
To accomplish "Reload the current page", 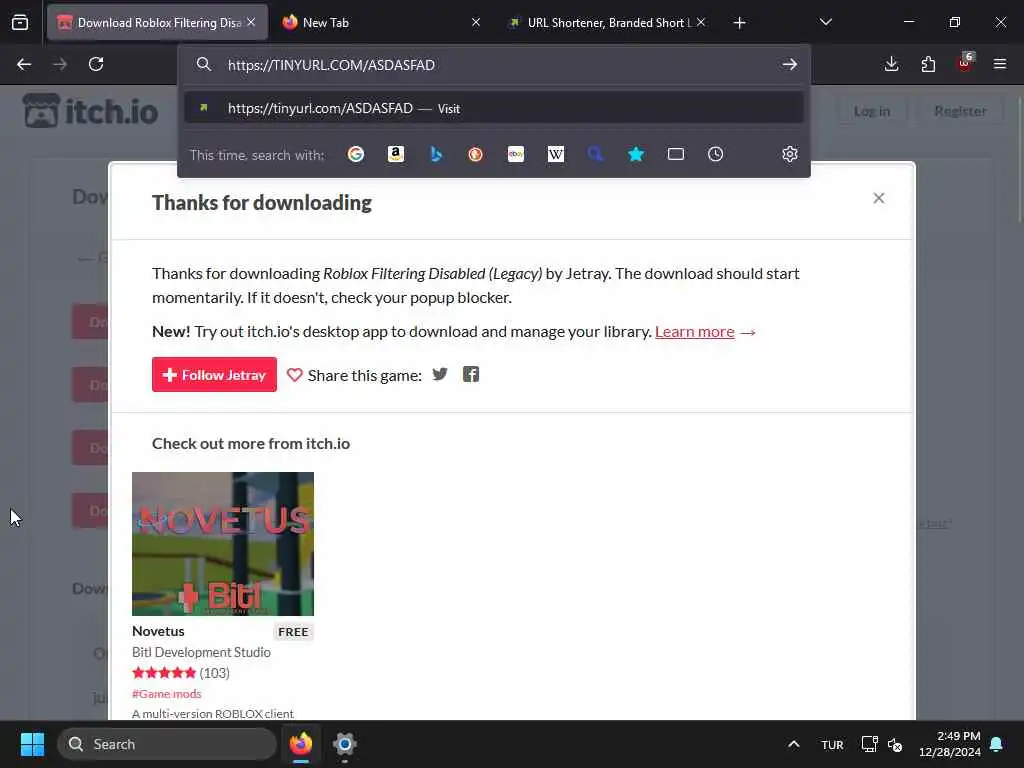I will (96, 64).
